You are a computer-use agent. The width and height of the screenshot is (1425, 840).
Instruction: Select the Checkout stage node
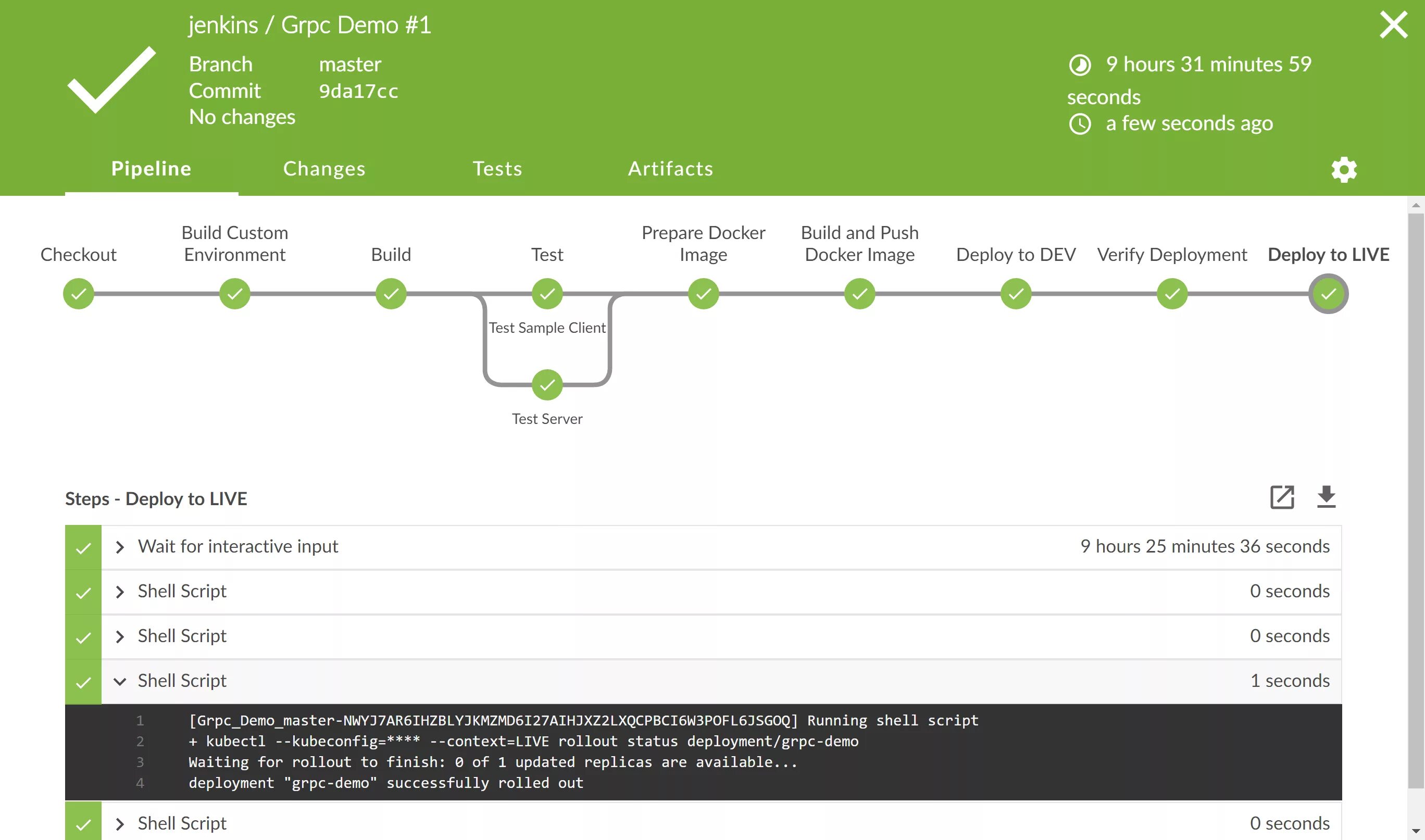point(79,294)
